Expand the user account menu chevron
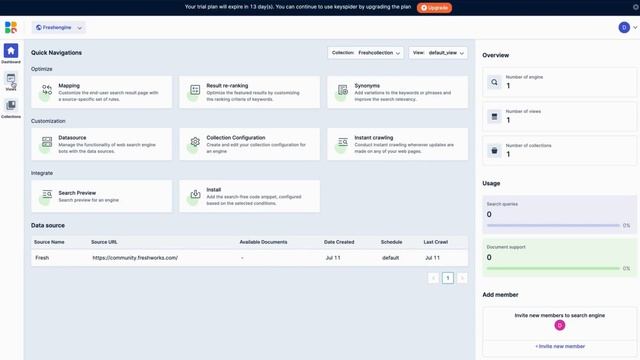Image resolution: width=640 pixels, height=360 pixels. tap(635, 27)
